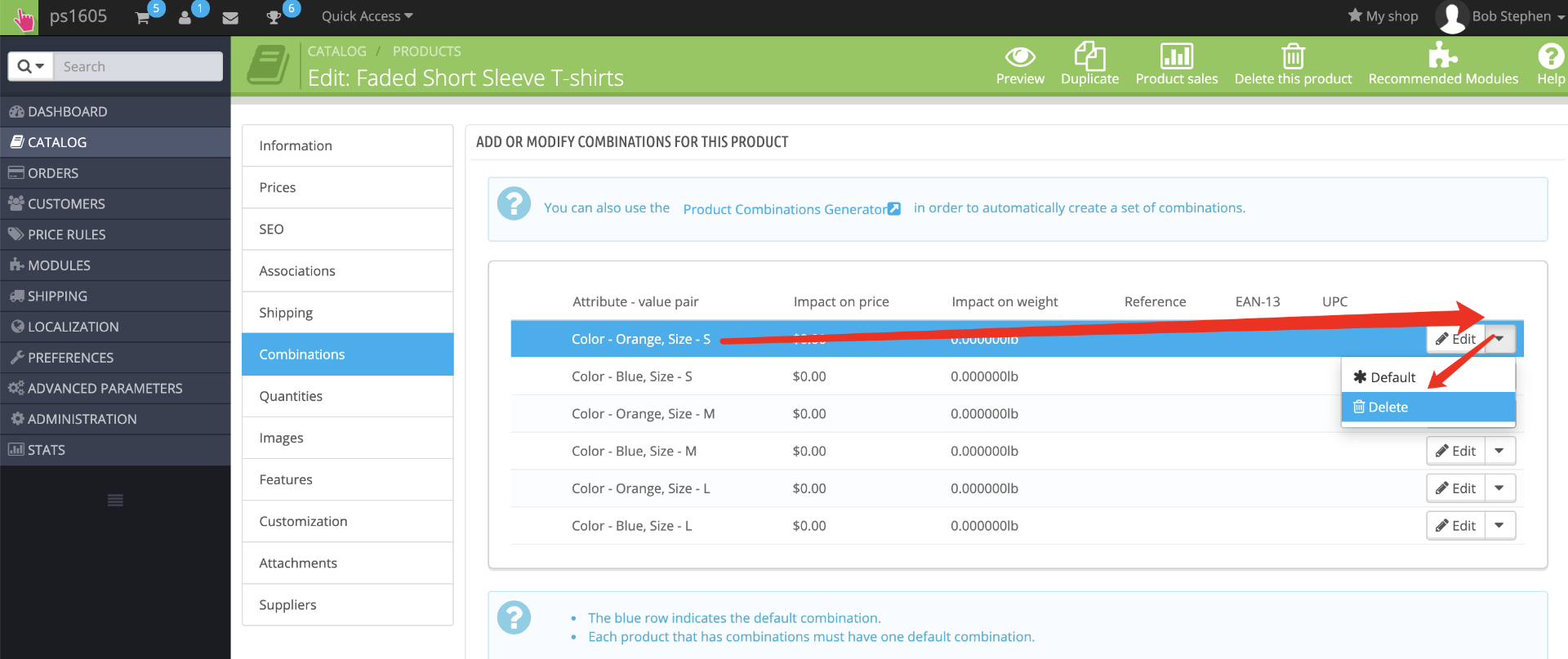Switch to the Prices tab

coord(348,187)
